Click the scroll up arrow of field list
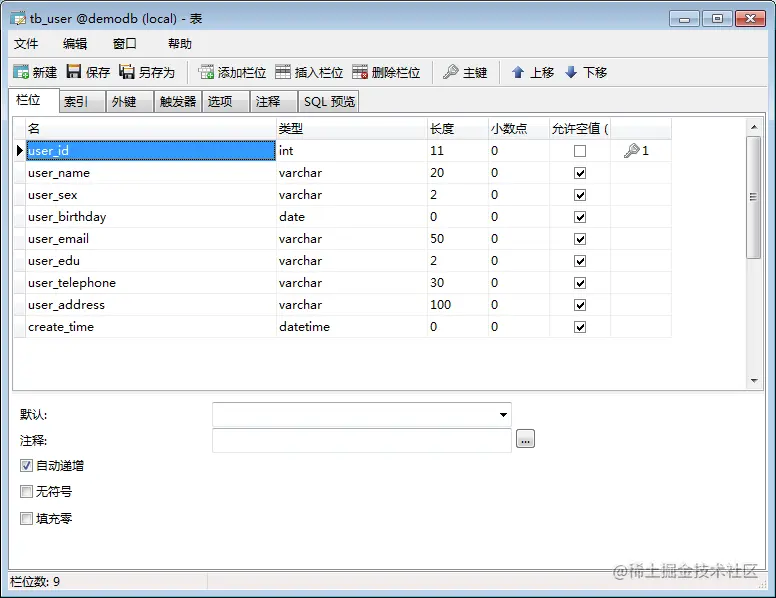This screenshot has height=598, width=776. click(754, 127)
